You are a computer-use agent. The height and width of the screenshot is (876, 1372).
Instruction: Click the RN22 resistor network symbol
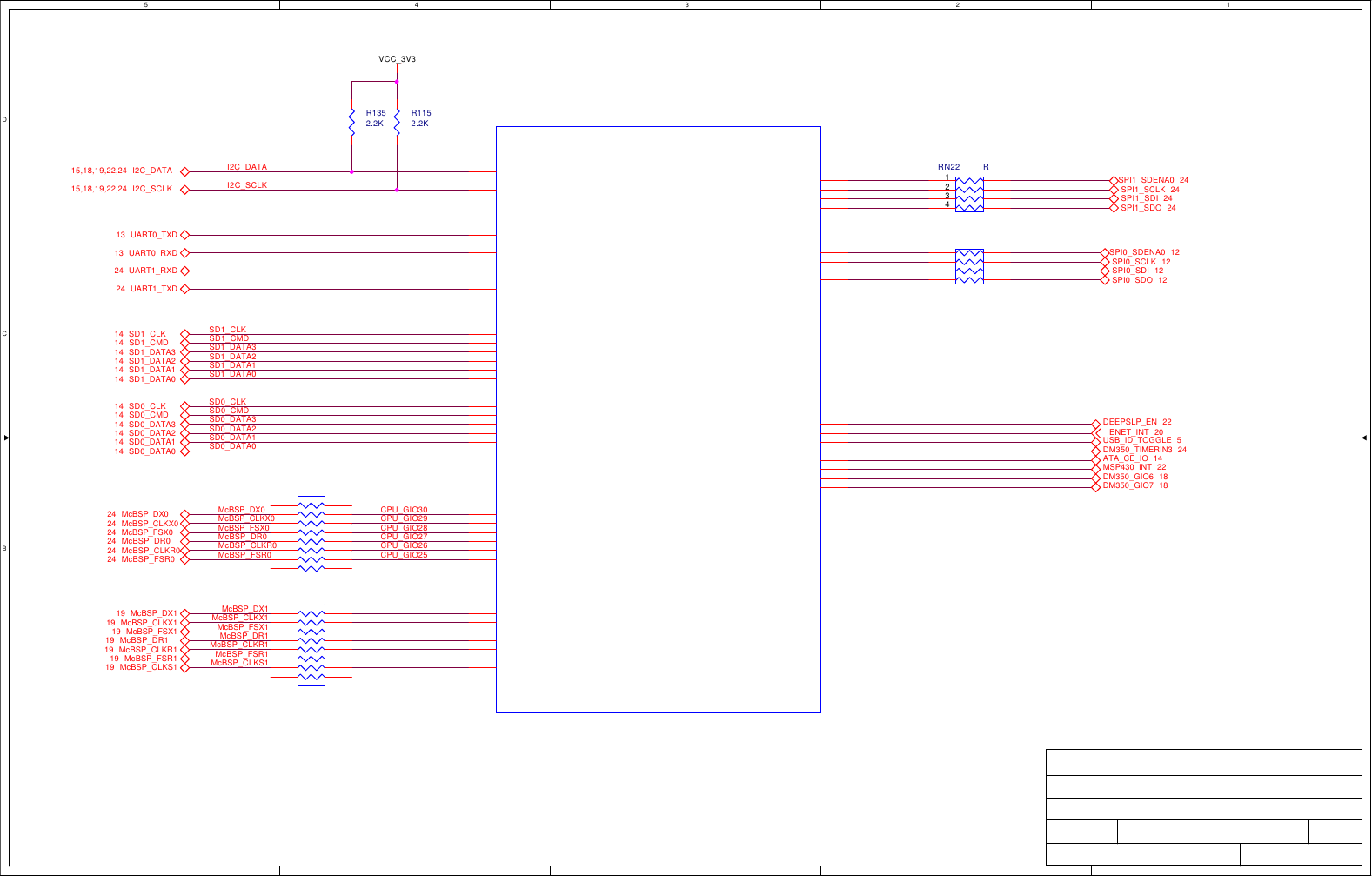pyautogui.click(x=969, y=194)
